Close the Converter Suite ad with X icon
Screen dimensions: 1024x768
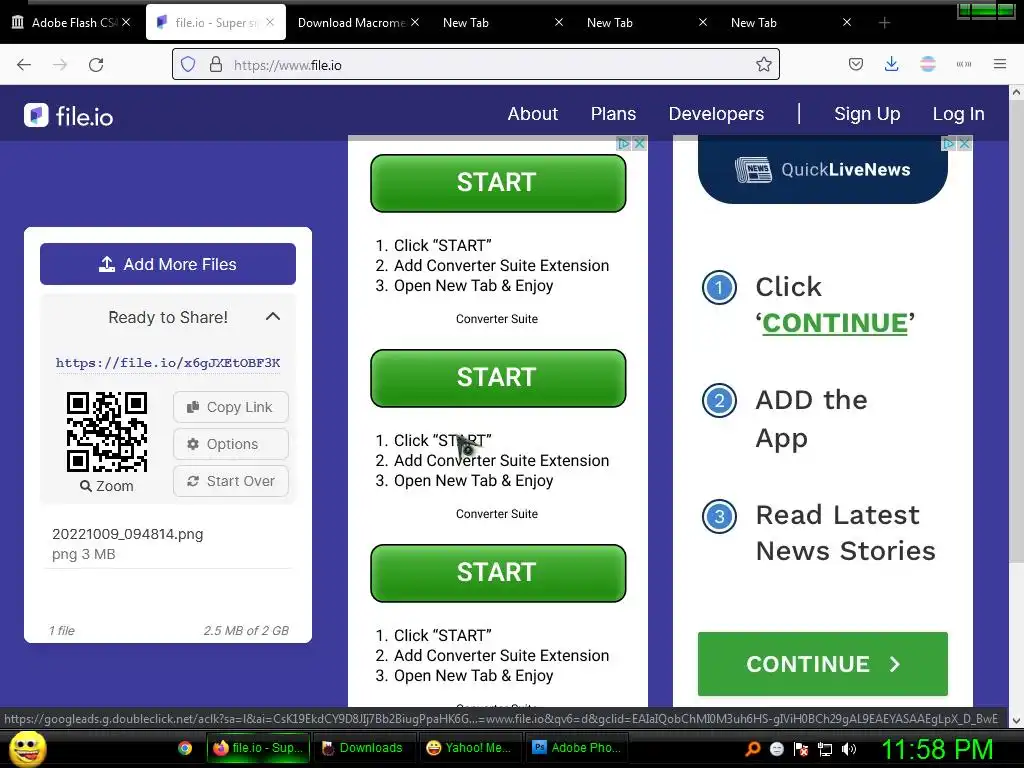[640, 143]
